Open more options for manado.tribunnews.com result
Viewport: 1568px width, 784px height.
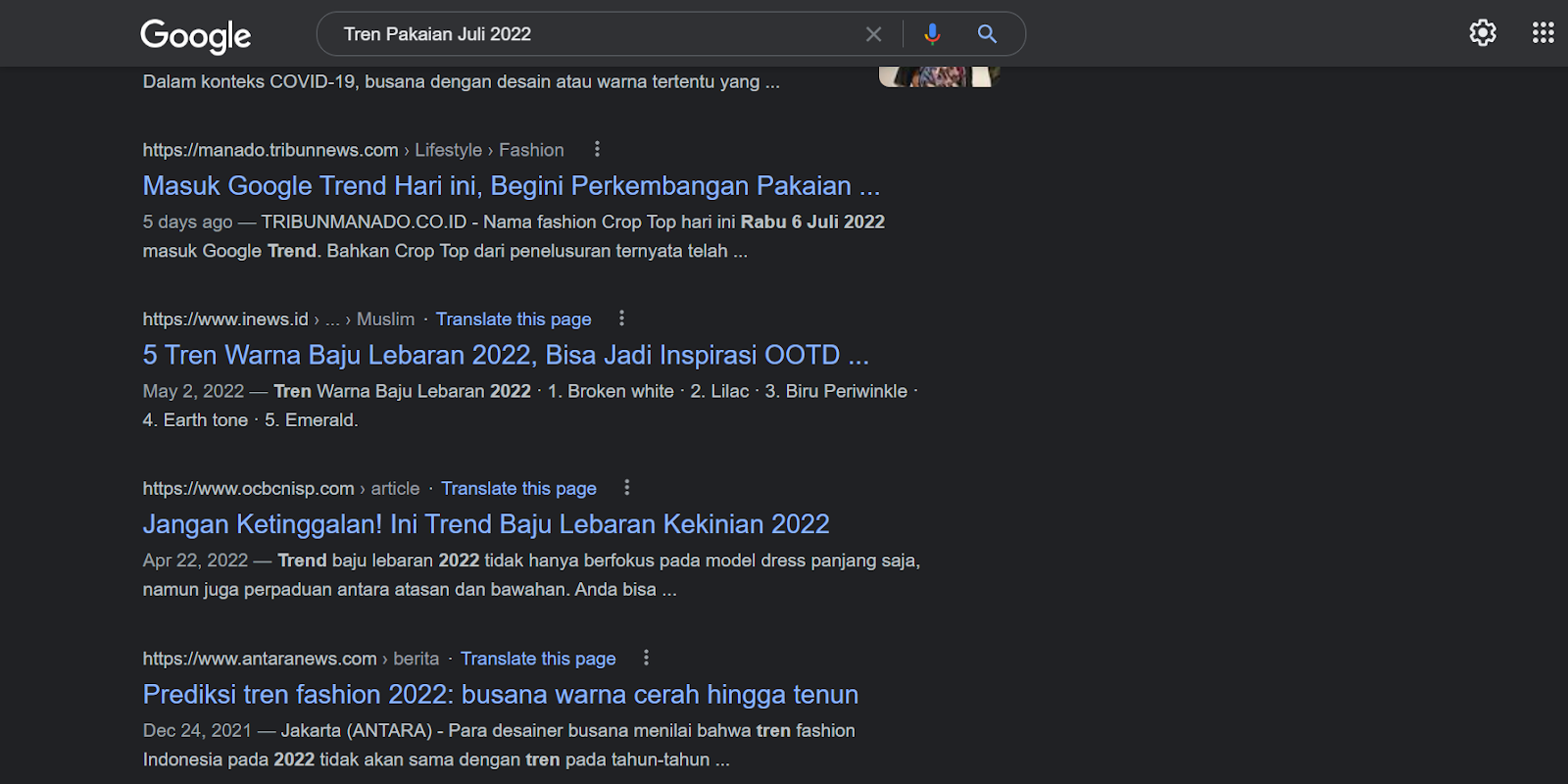597,149
